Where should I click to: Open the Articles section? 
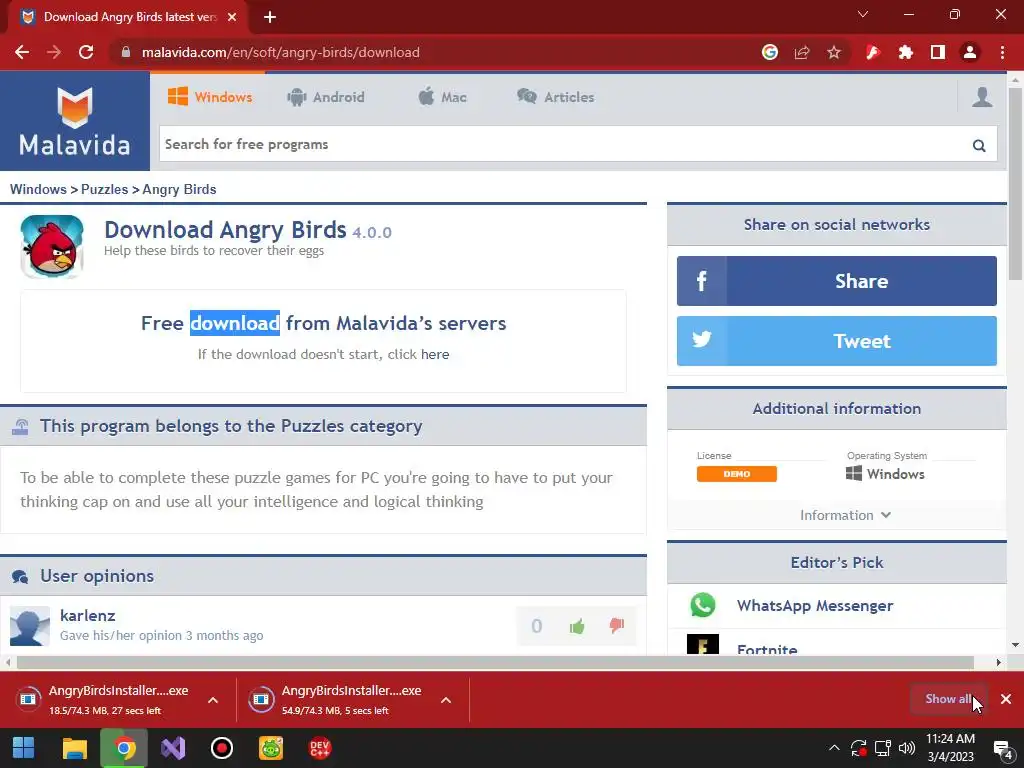(556, 97)
